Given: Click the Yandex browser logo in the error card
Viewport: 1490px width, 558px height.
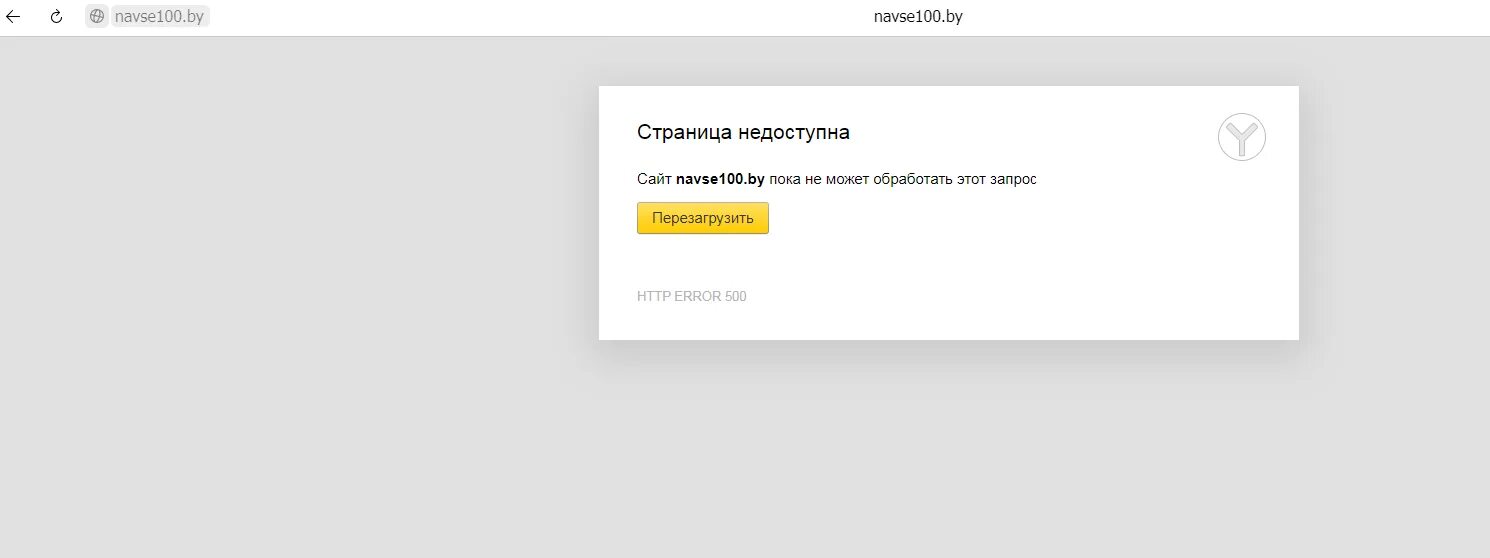Looking at the screenshot, I should pos(1242,137).
